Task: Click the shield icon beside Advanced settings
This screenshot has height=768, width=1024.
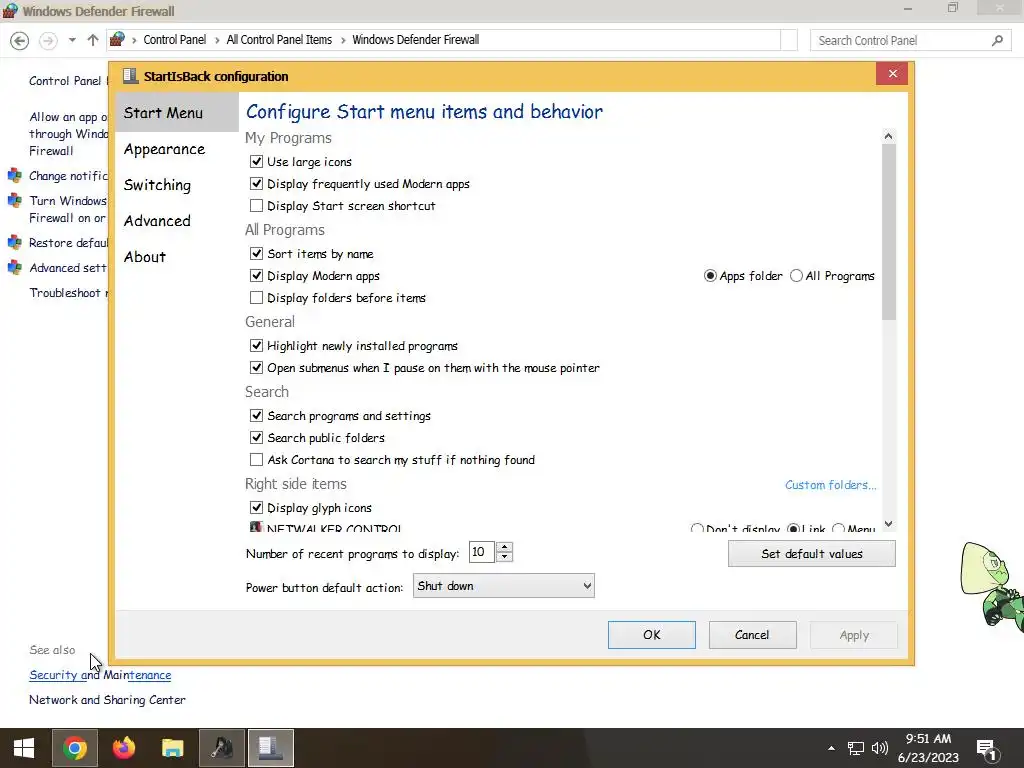Action: point(14,267)
